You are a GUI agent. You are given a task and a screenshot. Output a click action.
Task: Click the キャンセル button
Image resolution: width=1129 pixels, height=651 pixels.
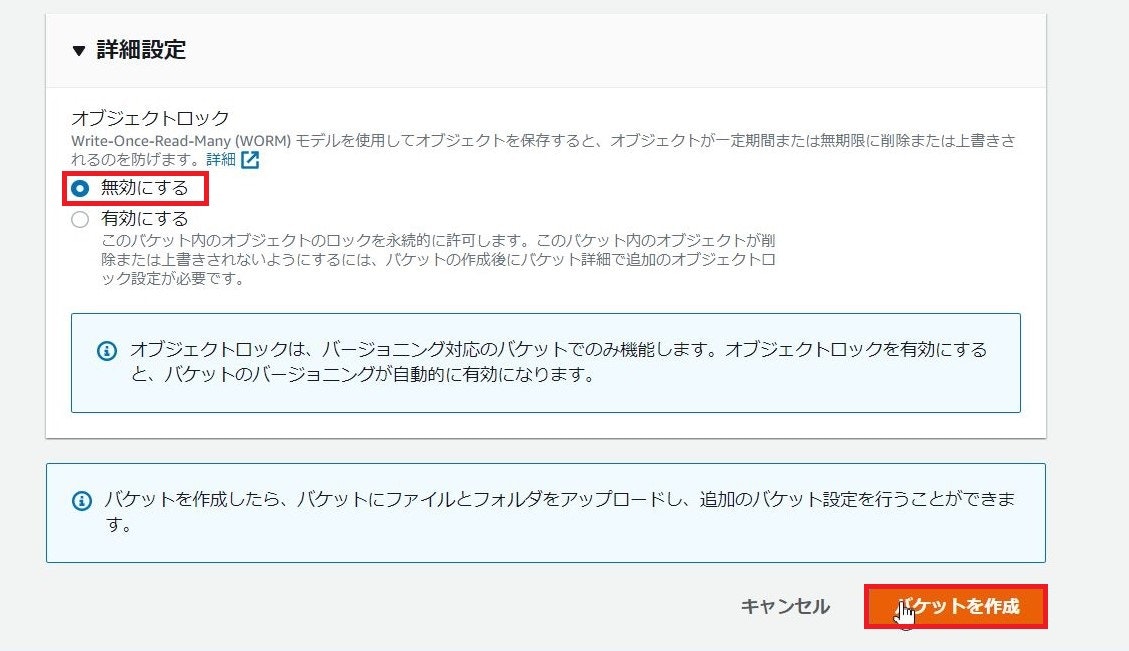785,606
